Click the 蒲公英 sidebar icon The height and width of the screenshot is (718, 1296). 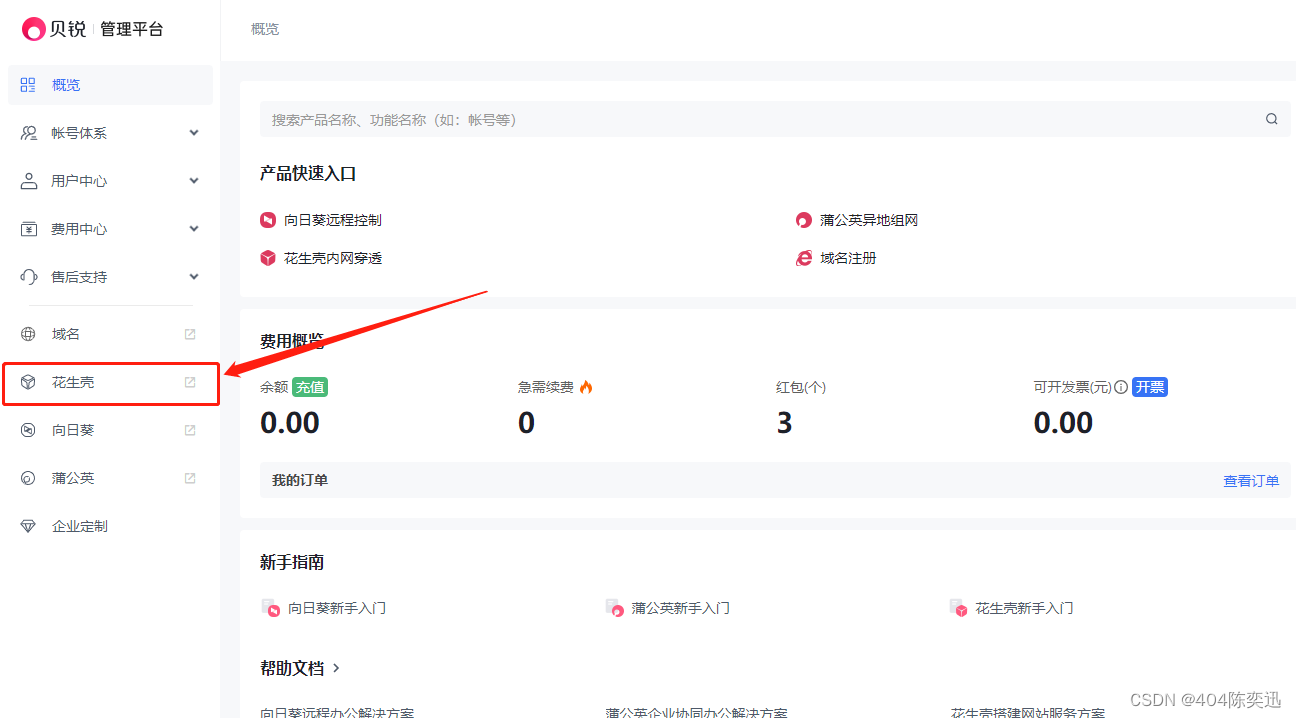28,478
